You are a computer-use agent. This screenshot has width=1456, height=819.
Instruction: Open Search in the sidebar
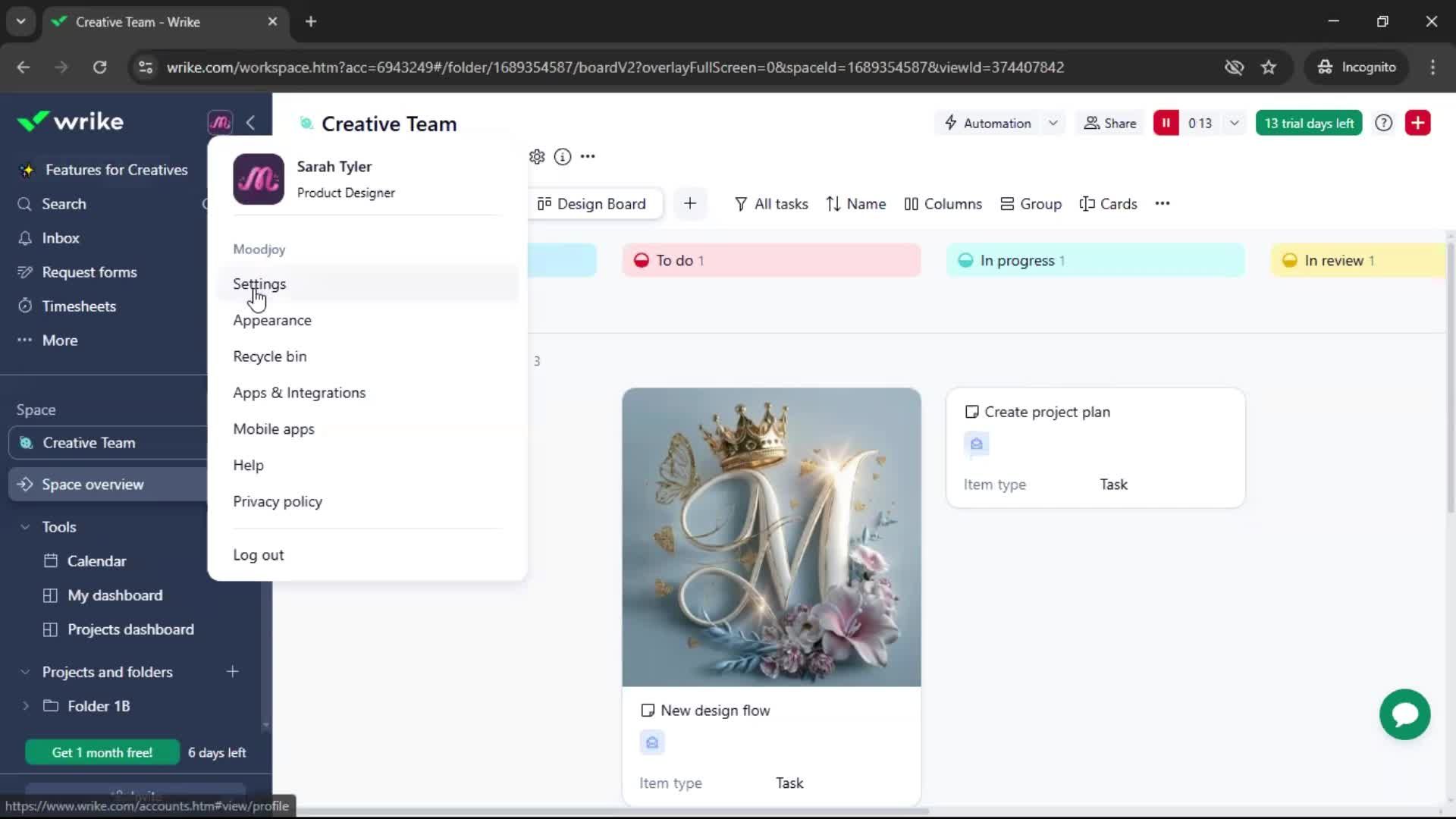(64, 204)
